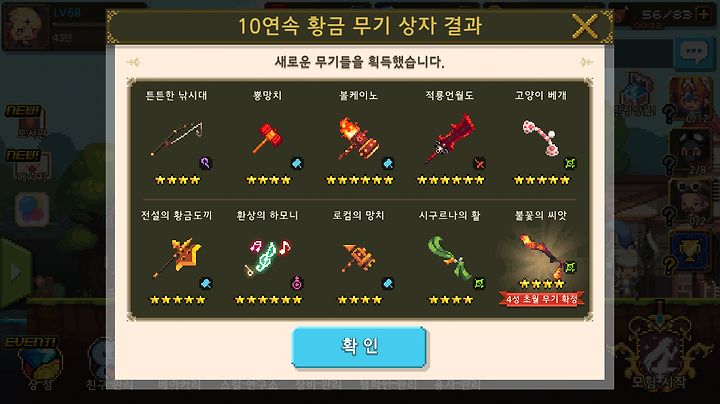Viewport: 720px width, 404px height.
Task: Click the 4성 초월 무기 확정 banner
Action: [542, 299]
